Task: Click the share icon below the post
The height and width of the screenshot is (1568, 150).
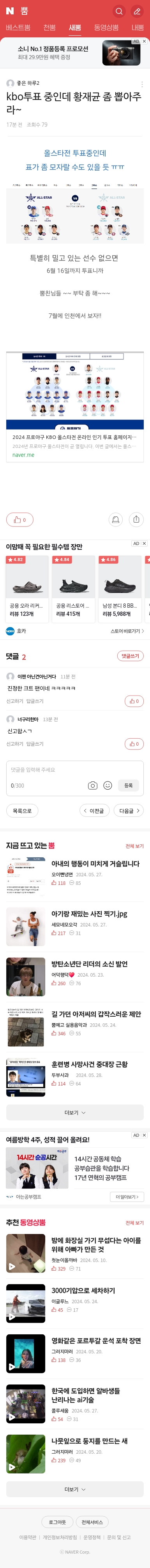Action: [136, 519]
